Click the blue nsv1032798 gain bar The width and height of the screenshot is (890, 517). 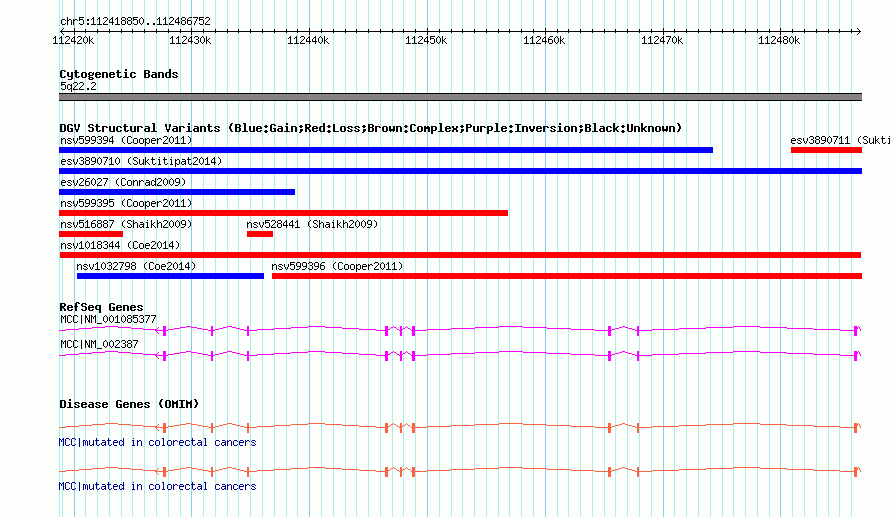point(170,276)
